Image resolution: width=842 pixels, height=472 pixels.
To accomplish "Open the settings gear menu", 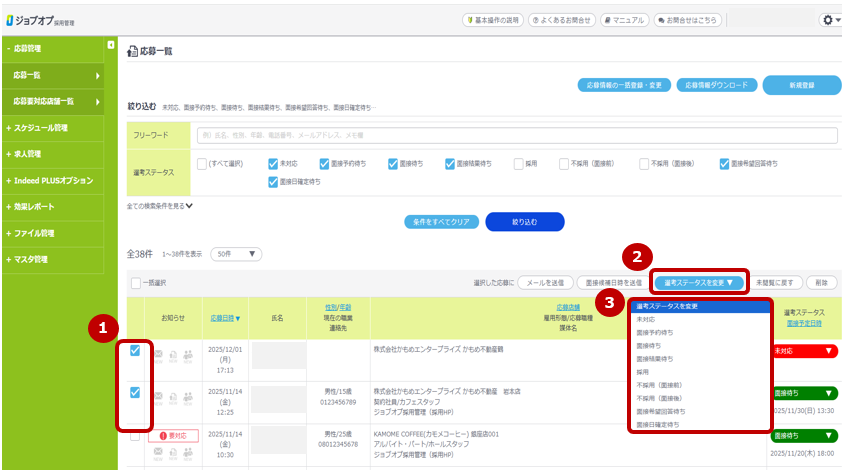I will click(x=829, y=20).
